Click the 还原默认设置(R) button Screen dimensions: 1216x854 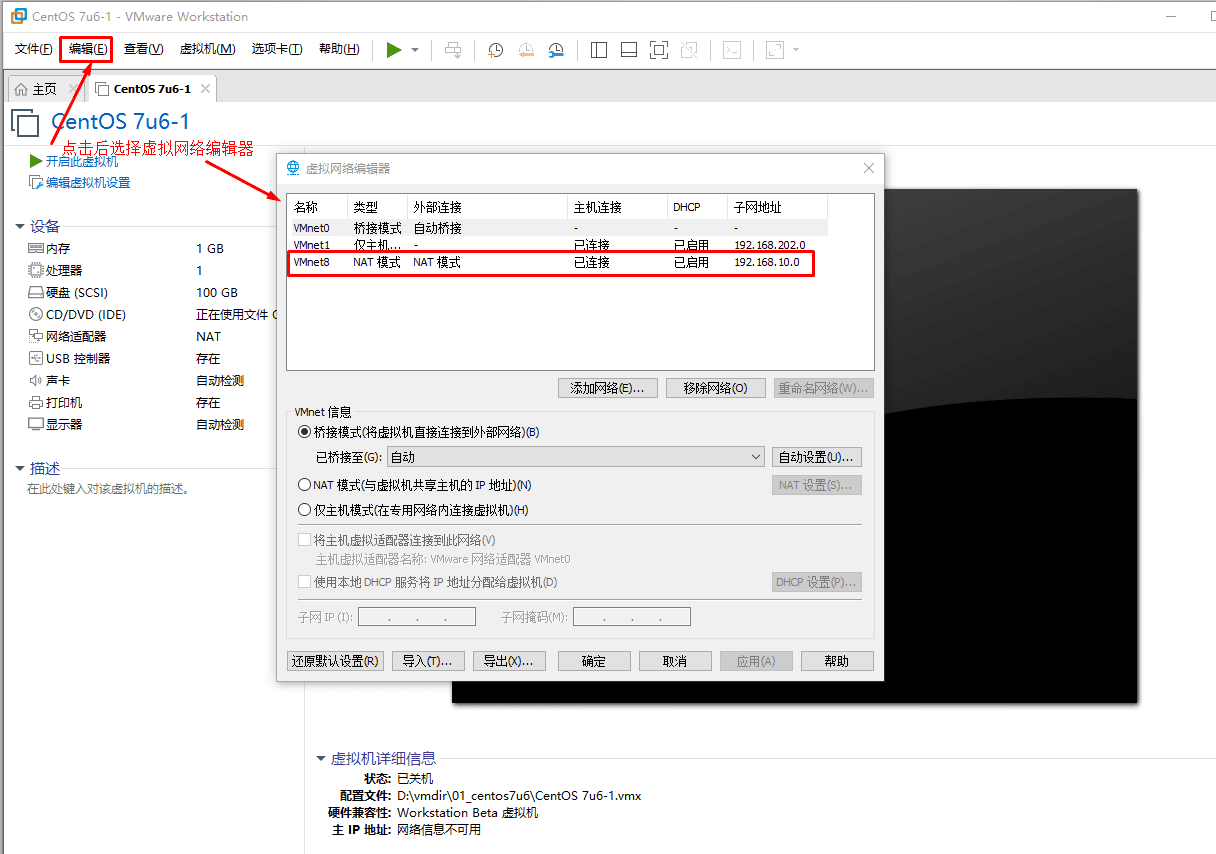click(335, 661)
